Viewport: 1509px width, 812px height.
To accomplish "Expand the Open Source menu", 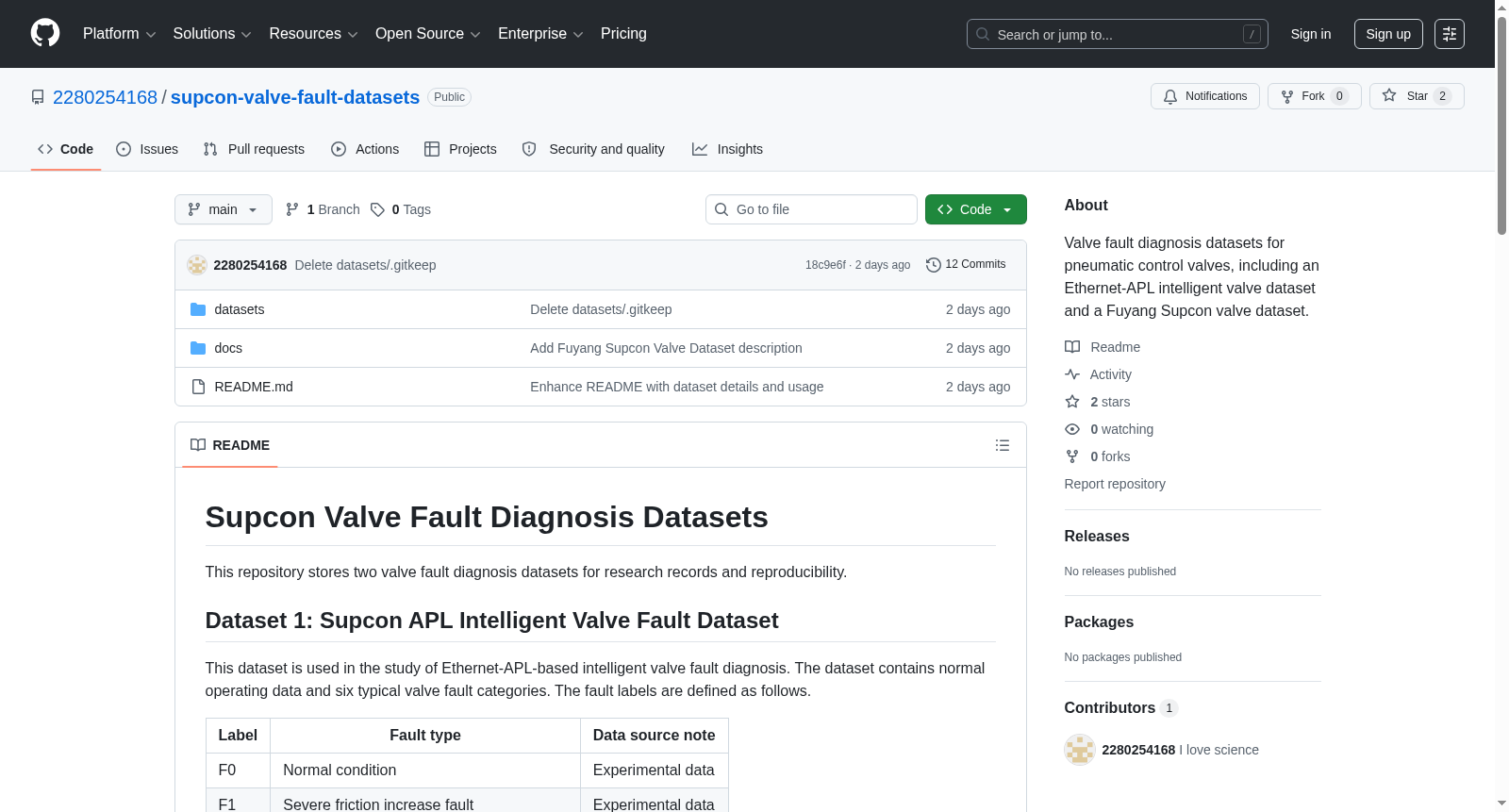I will [x=427, y=34].
